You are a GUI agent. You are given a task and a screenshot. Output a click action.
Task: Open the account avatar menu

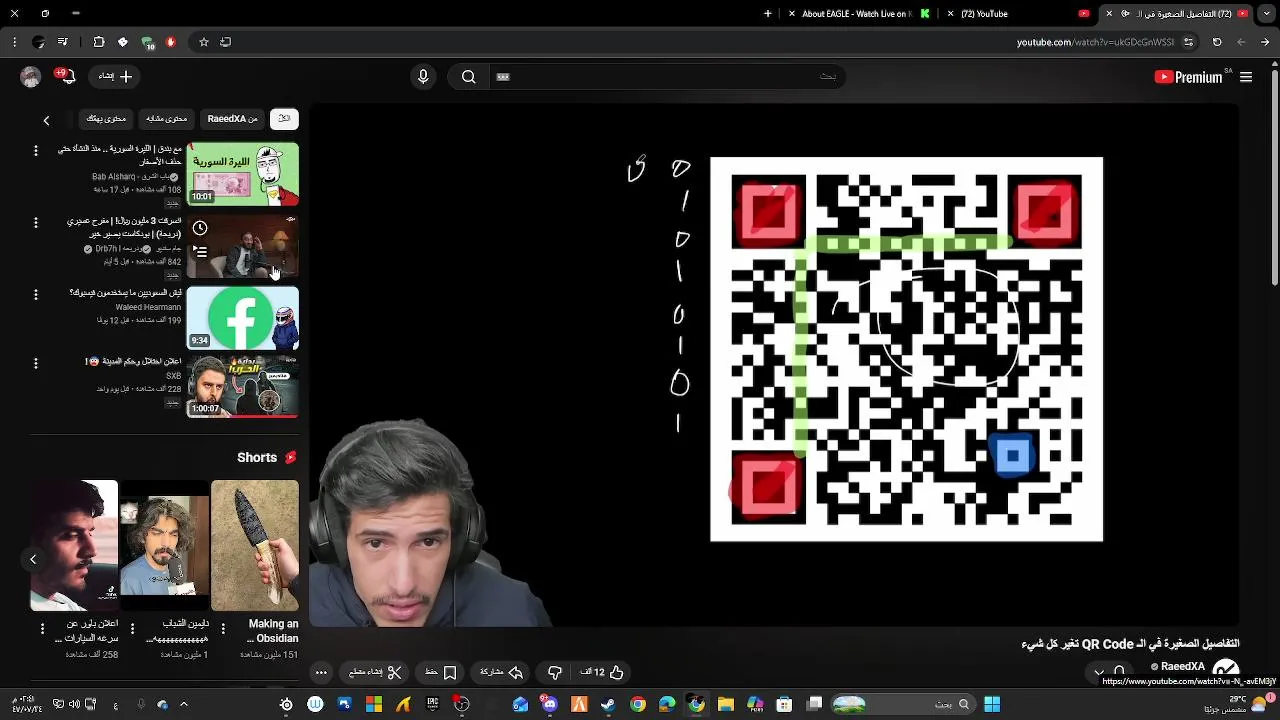[30, 77]
